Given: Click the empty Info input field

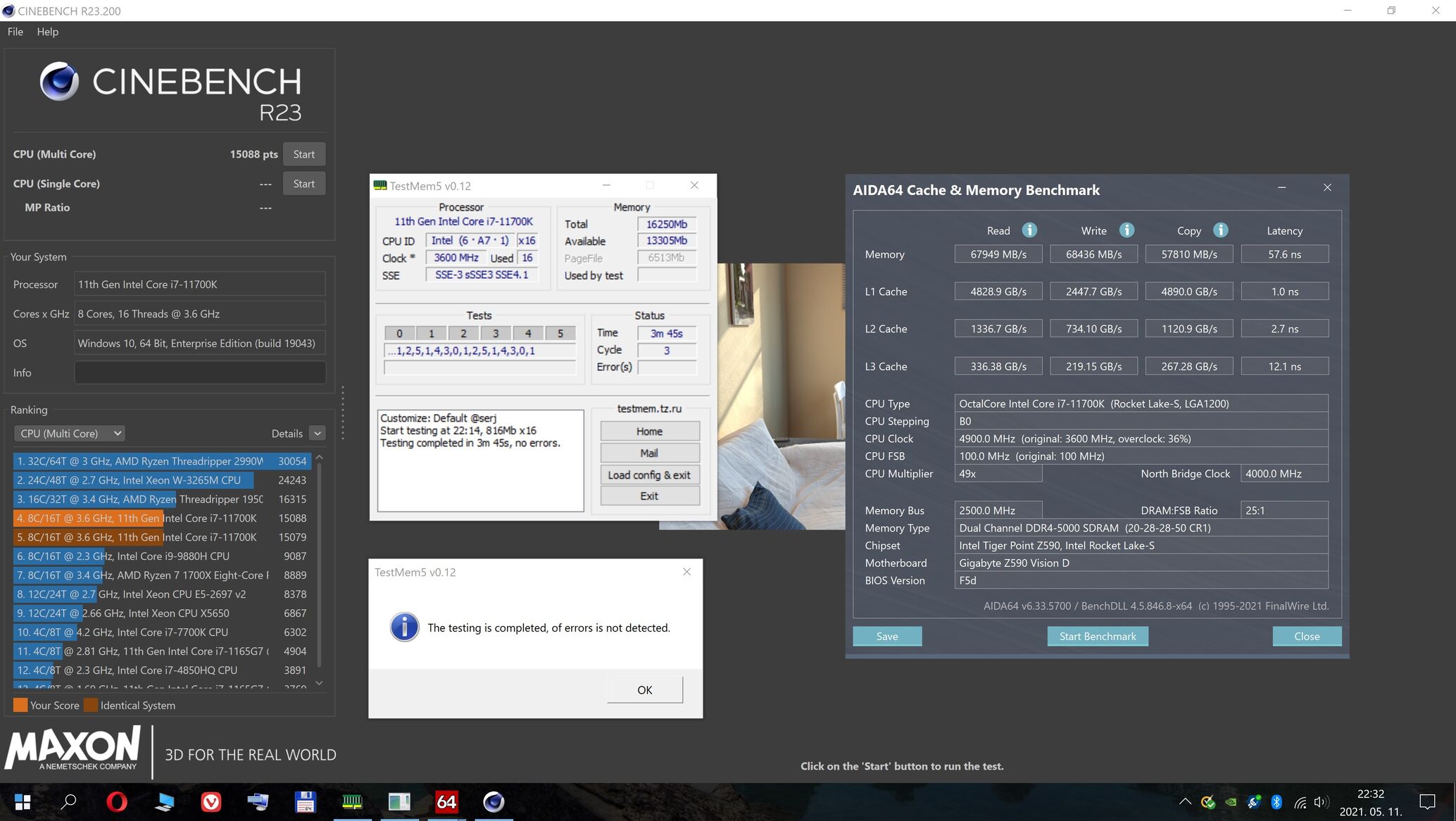Looking at the screenshot, I should 200,372.
